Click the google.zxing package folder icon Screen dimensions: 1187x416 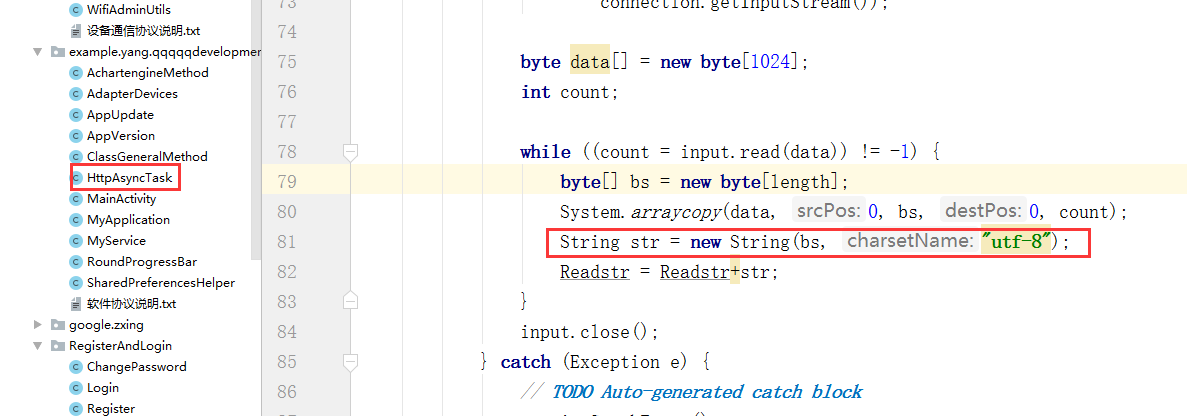coord(58,325)
